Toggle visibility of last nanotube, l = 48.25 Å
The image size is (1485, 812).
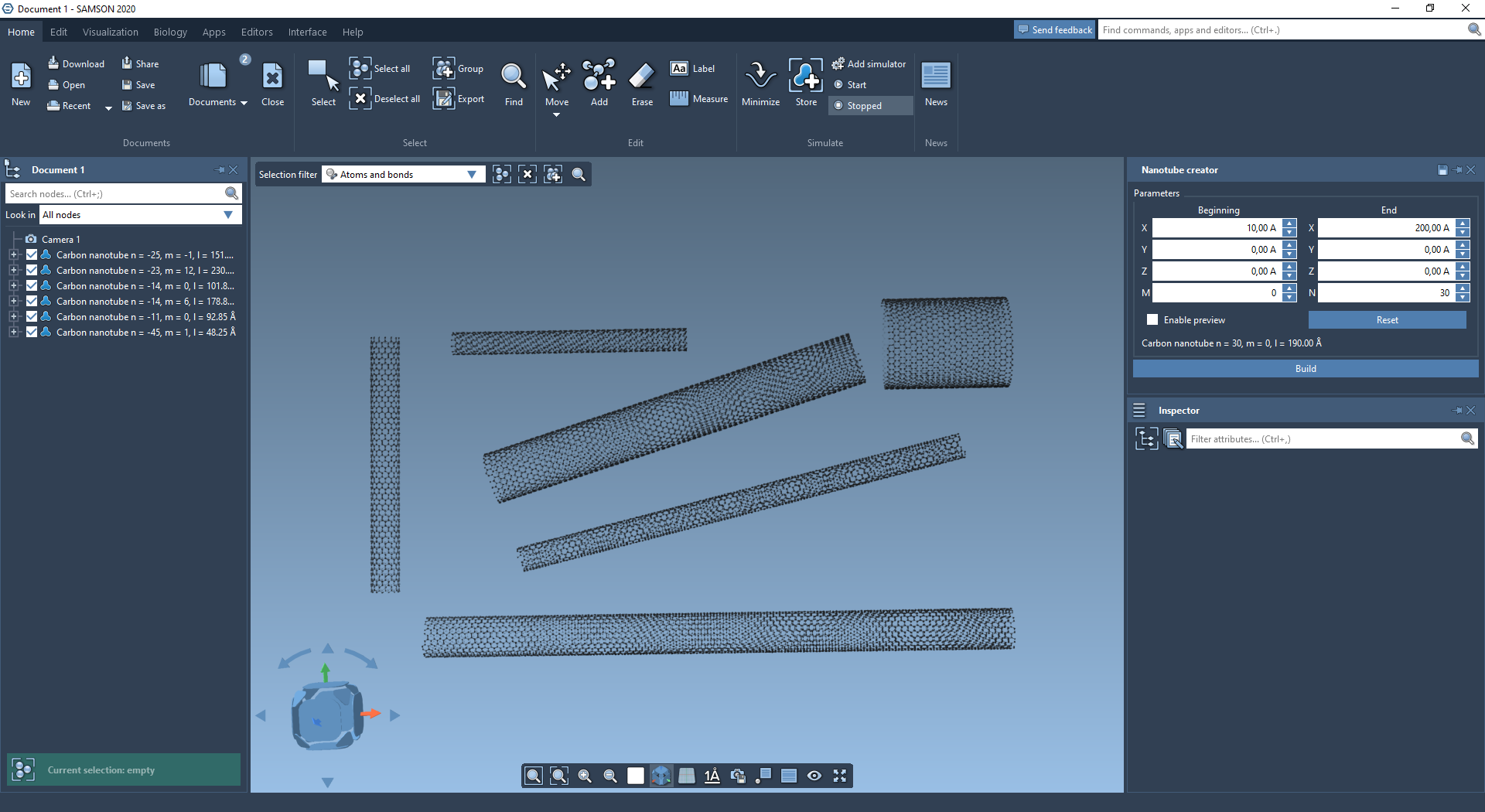[32, 333]
